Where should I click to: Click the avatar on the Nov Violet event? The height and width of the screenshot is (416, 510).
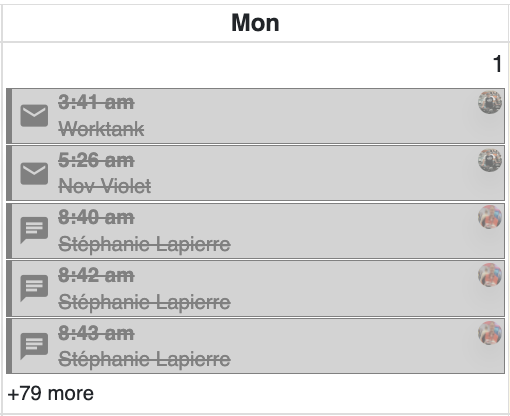490,160
